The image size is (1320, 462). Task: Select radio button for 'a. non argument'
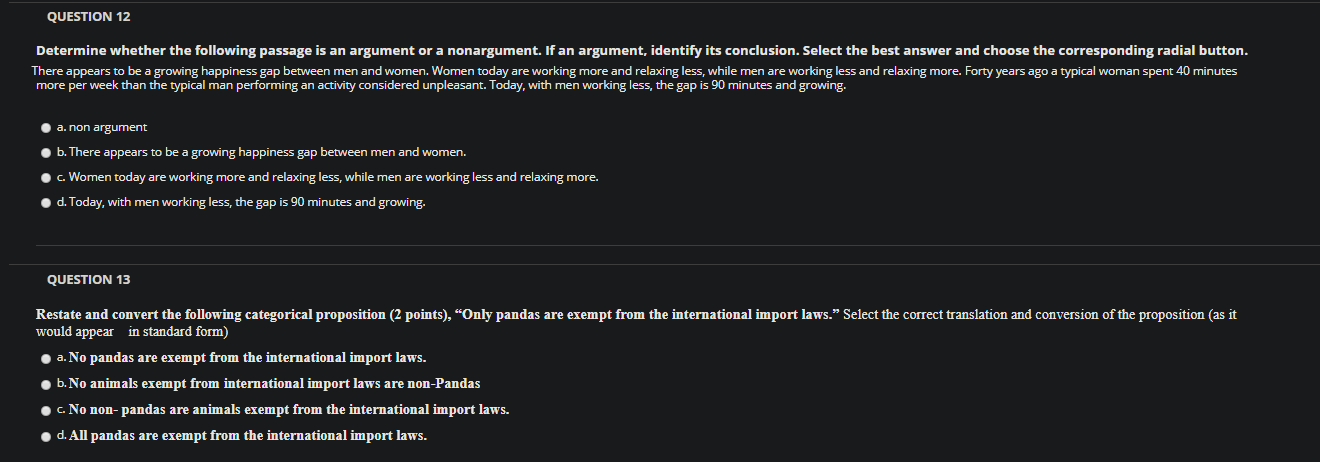pyautogui.click(x=46, y=128)
